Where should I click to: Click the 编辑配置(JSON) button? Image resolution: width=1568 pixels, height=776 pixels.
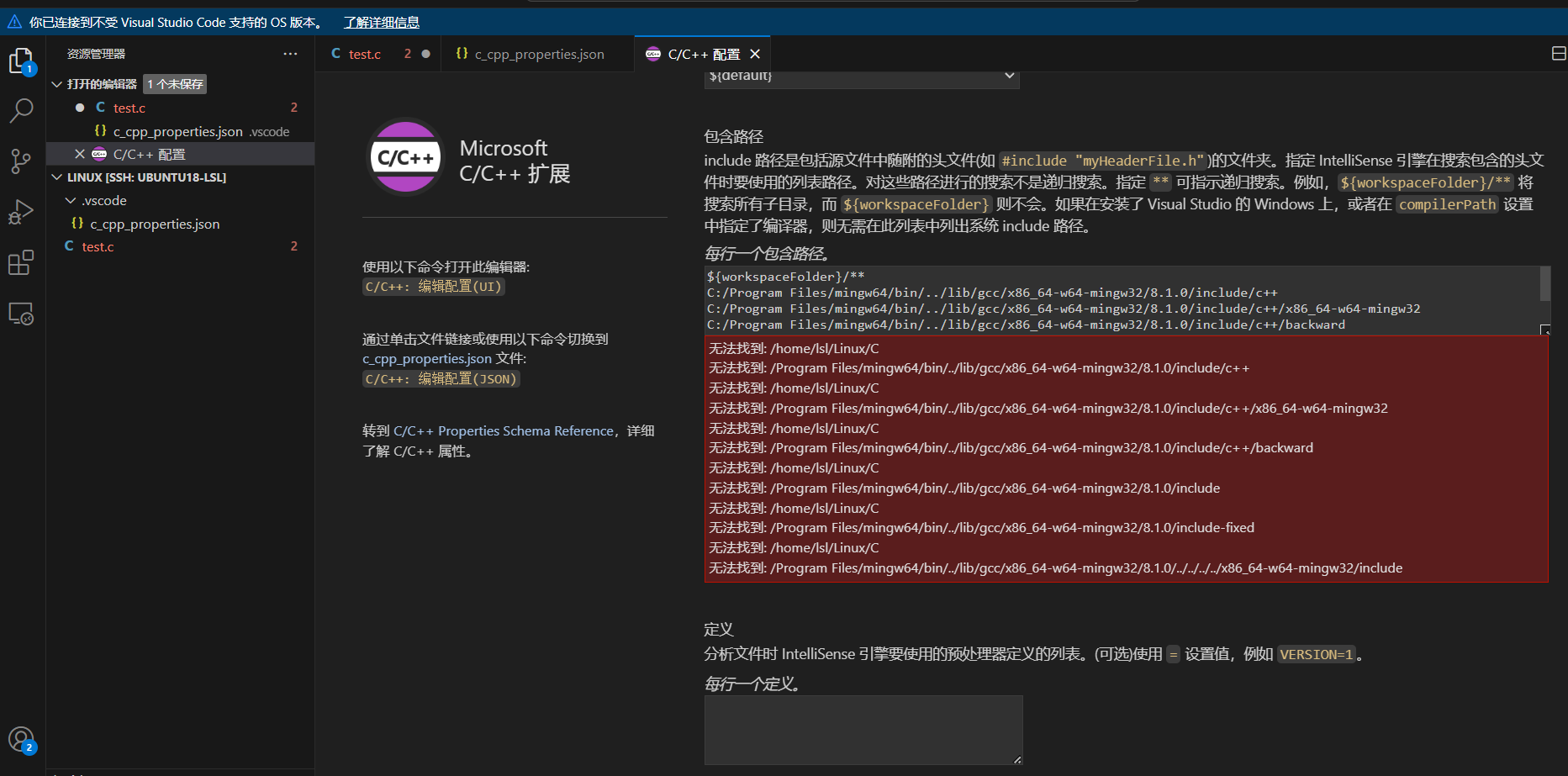(x=441, y=378)
